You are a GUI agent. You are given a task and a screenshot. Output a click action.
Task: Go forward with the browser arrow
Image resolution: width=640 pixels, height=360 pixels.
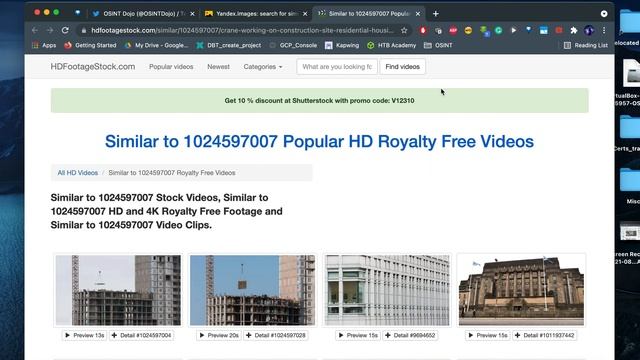click(x=50, y=30)
